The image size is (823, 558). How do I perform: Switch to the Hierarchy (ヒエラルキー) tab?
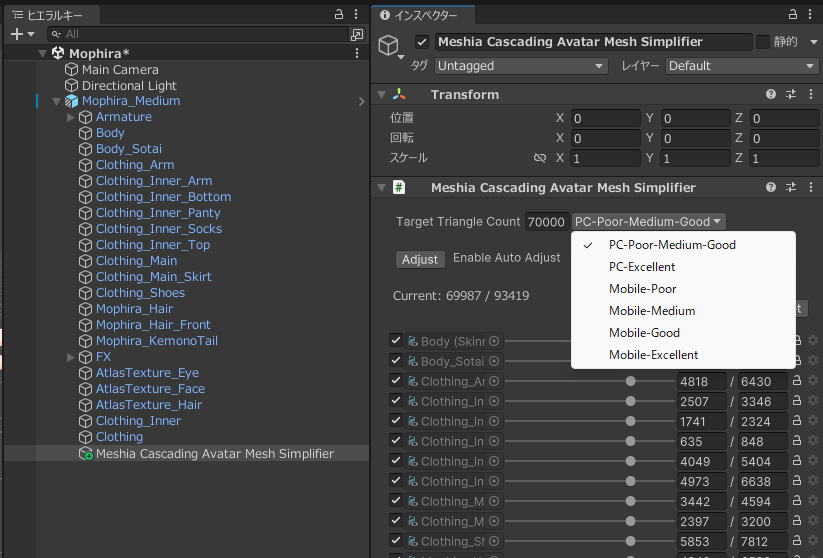click(x=51, y=15)
